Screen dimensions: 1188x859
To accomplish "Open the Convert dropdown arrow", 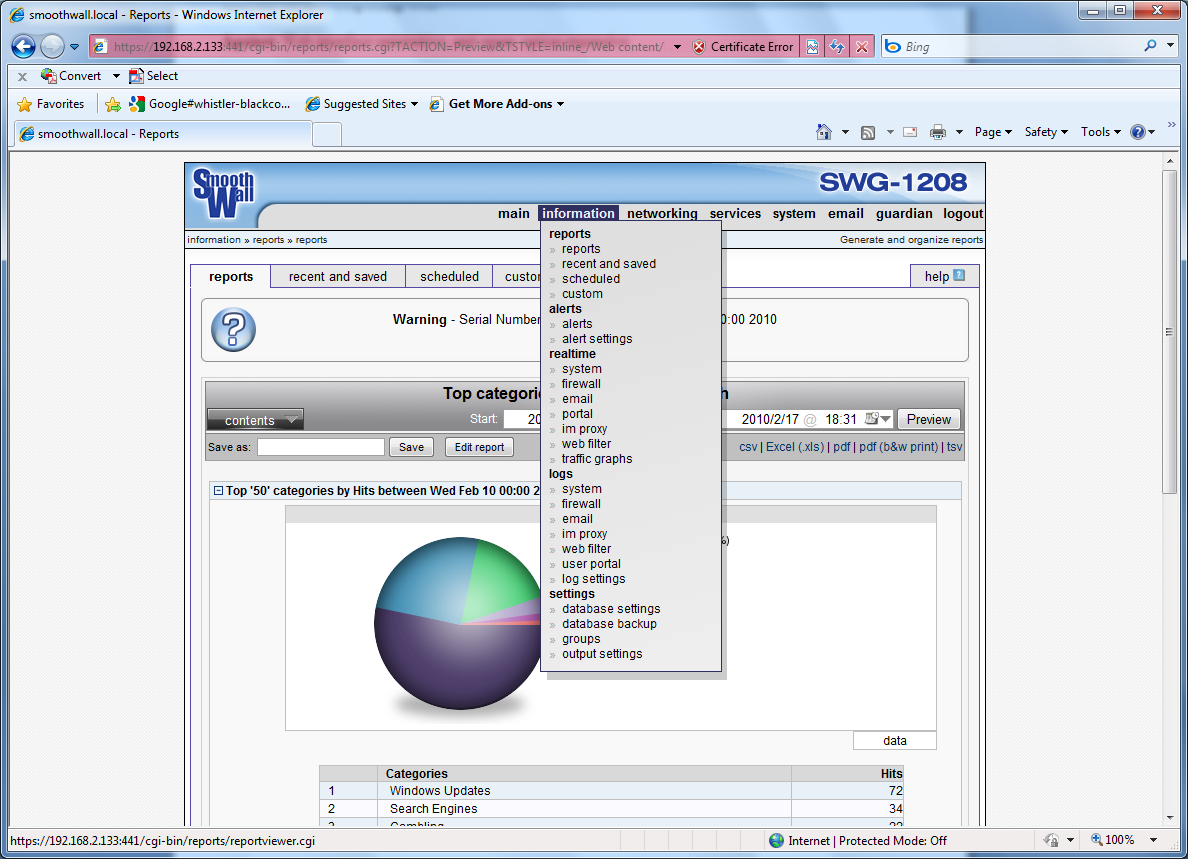I will click(116, 76).
